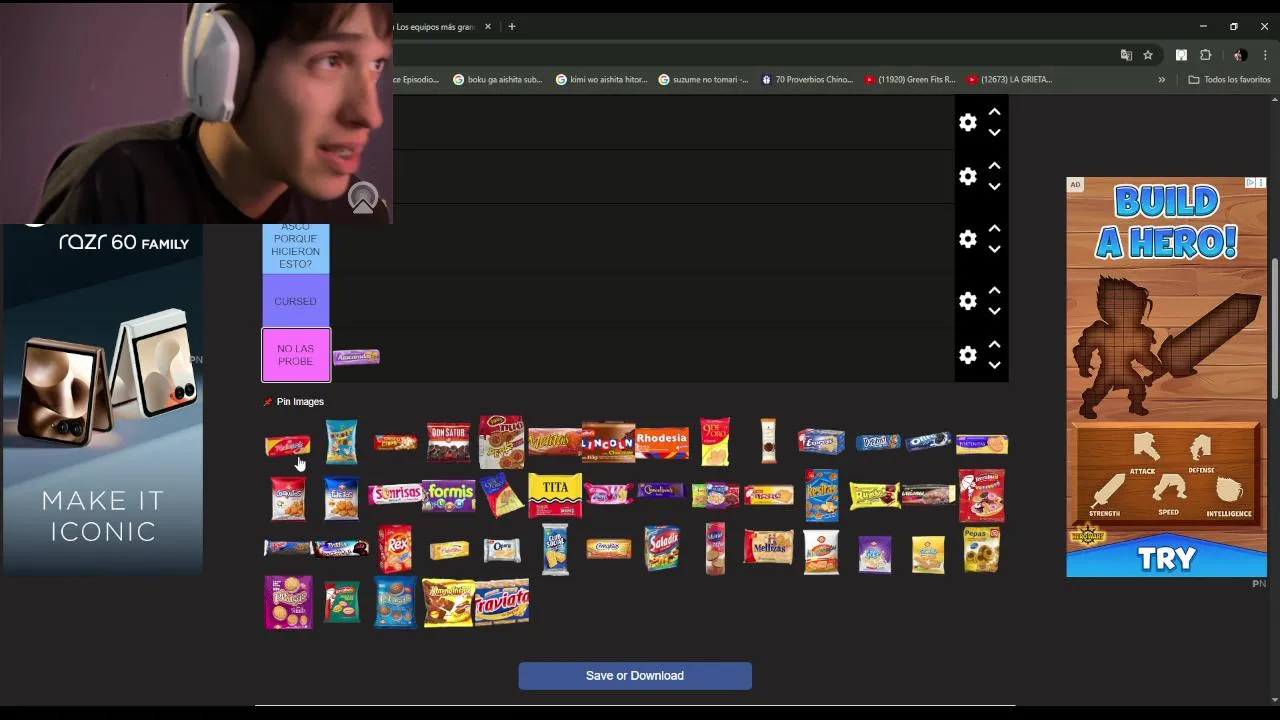The height and width of the screenshot is (720, 1280).
Task: Open bookmark (11920) Green Fits R...
Action: pyautogui.click(x=910, y=80)
